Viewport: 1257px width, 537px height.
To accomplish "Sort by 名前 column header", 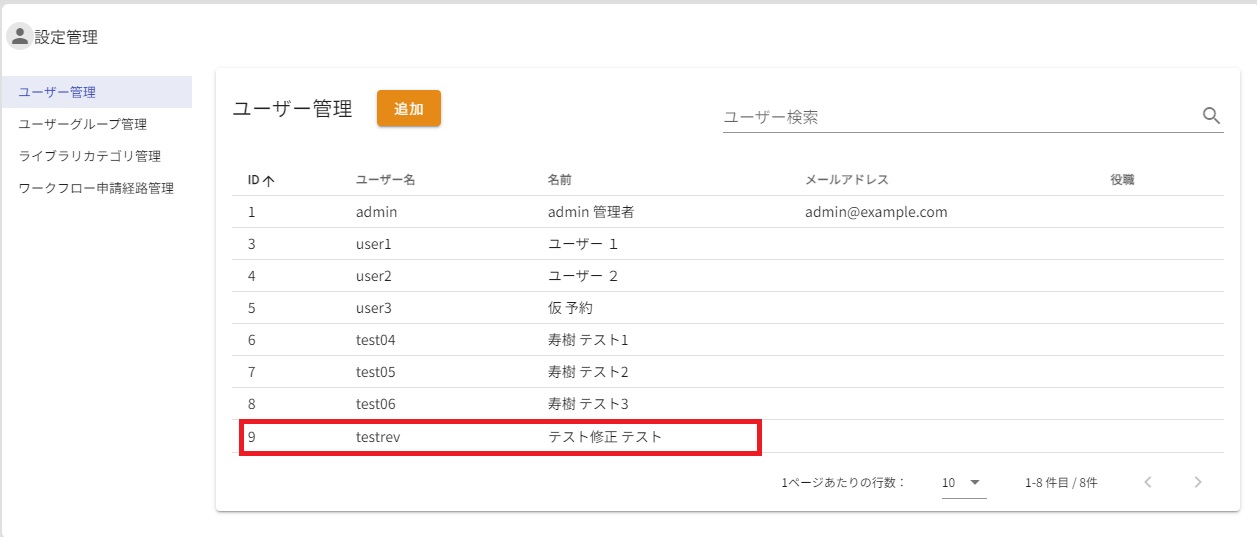I will (559, 180).
